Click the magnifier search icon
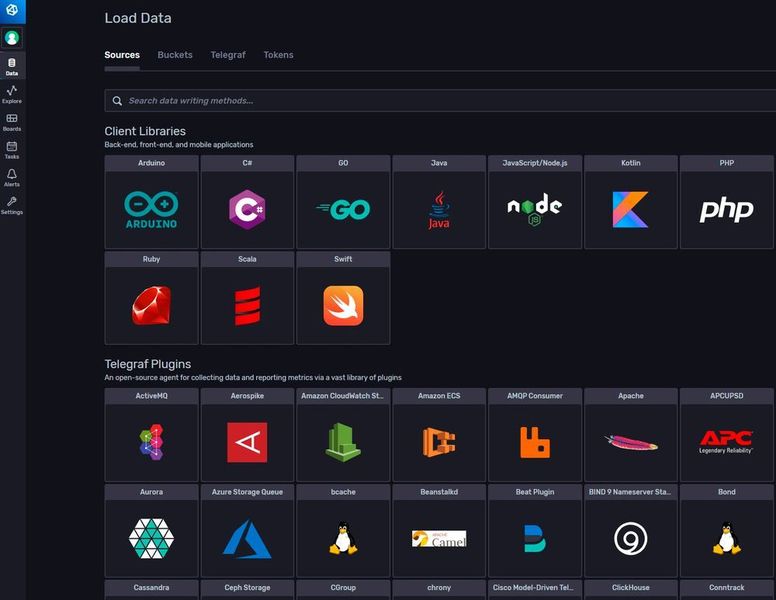776x600 pixels. tap(117, 101)
